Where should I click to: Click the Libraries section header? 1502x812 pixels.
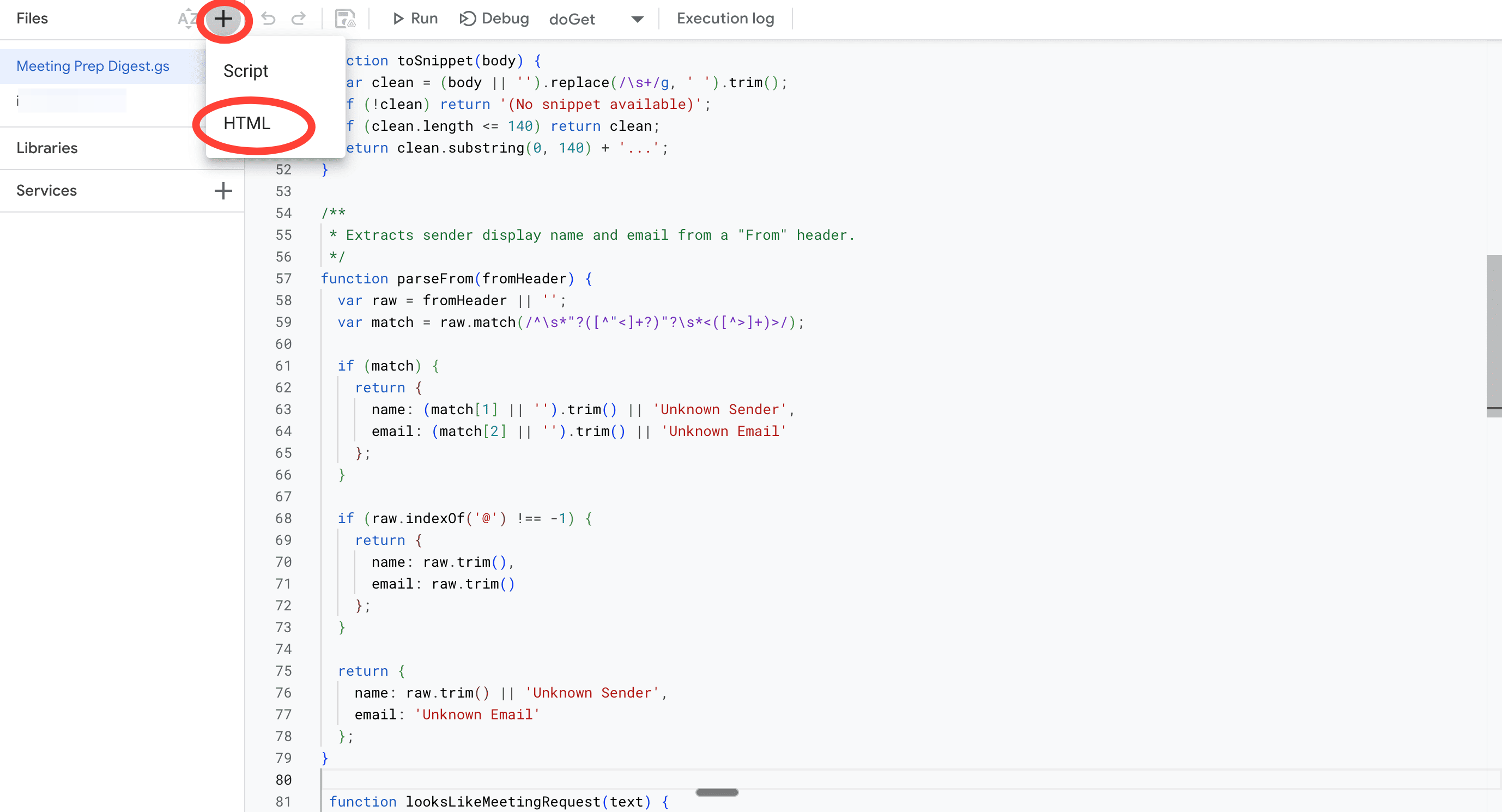(x=47, y=148)
